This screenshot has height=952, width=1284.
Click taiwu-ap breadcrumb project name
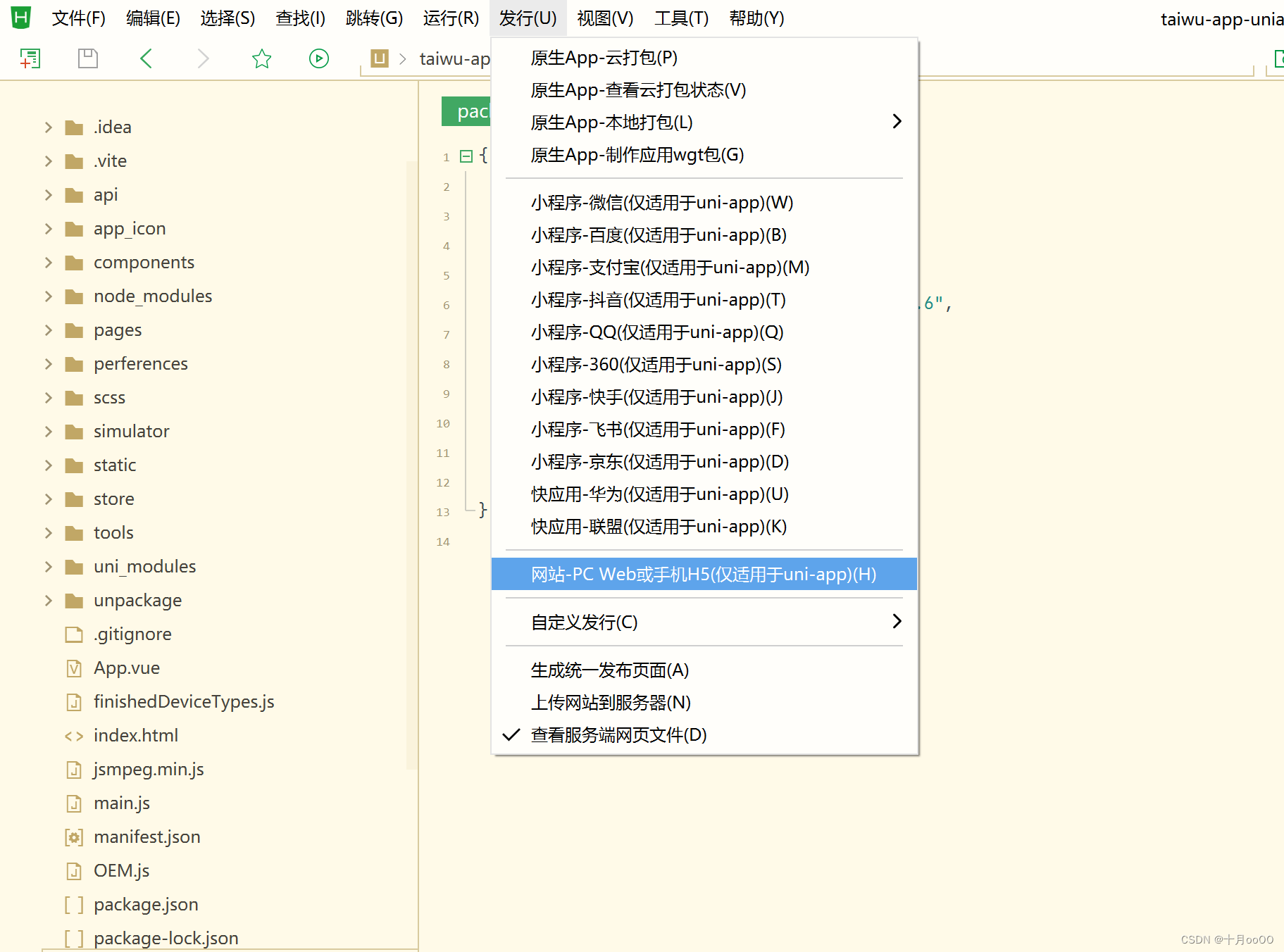455,58
